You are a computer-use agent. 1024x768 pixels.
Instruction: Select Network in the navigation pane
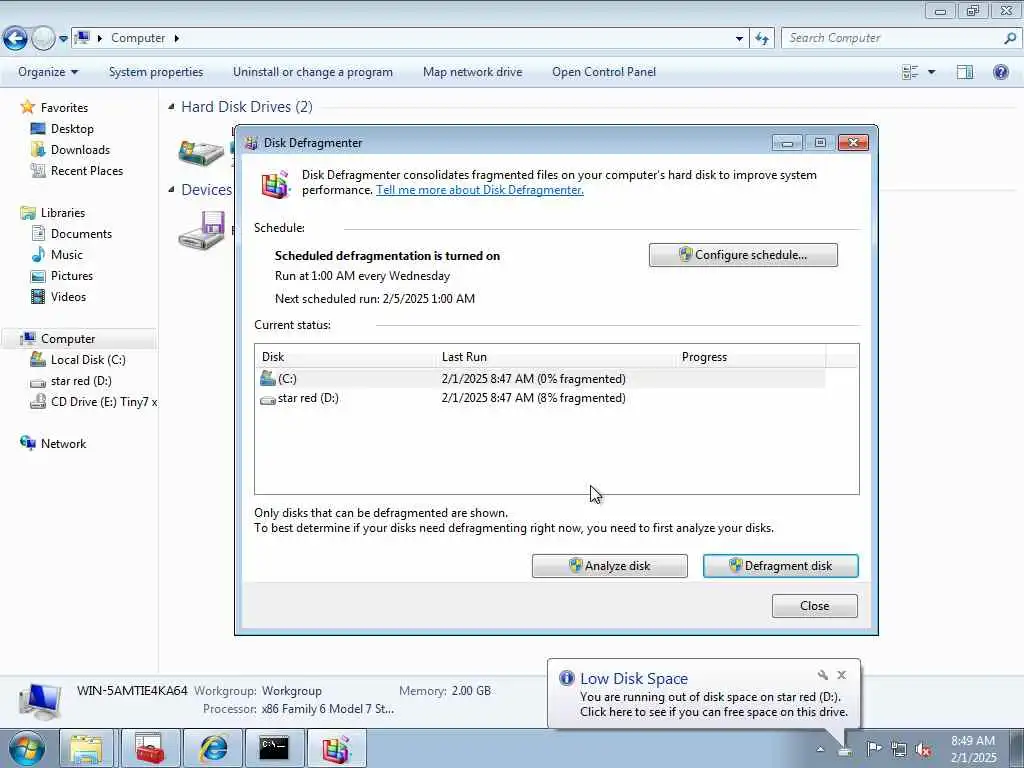point(63,444)
